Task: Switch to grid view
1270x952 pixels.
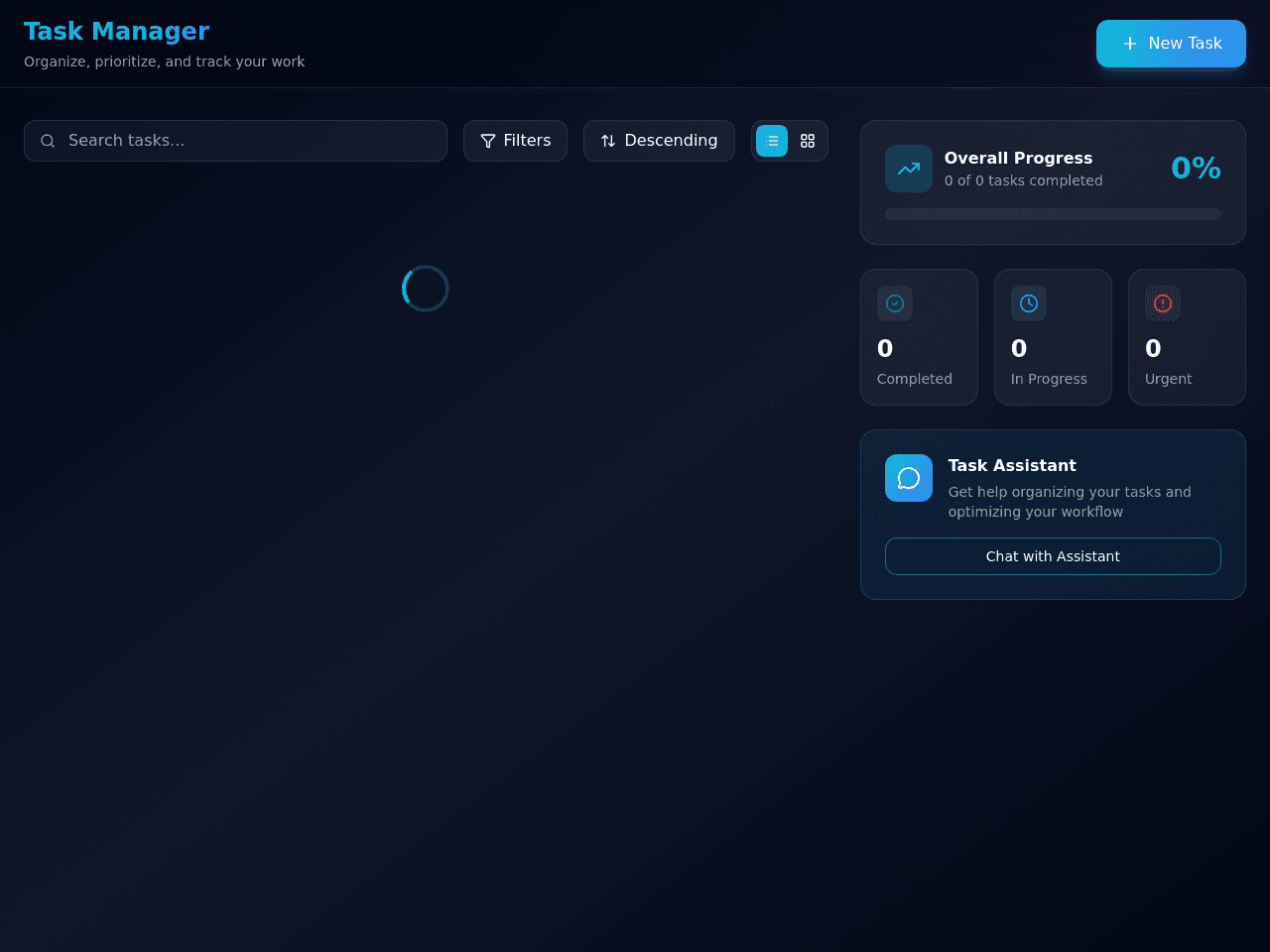Action: (x=808, y=141)
